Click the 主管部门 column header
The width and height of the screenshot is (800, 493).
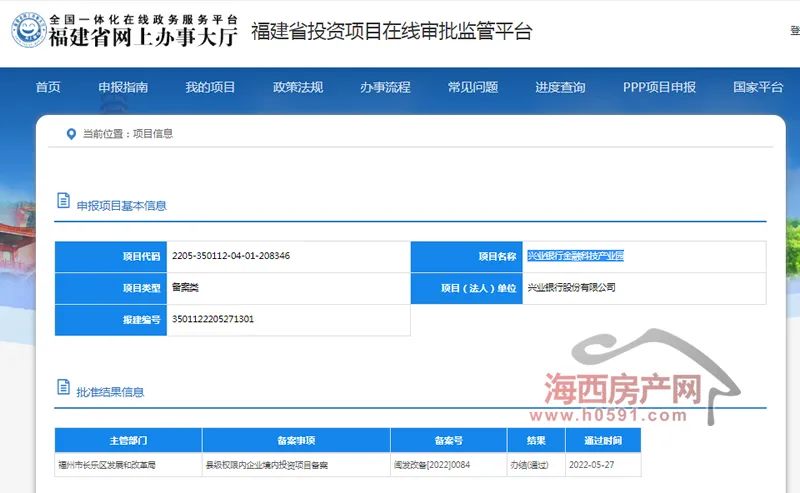pos(128,440)
